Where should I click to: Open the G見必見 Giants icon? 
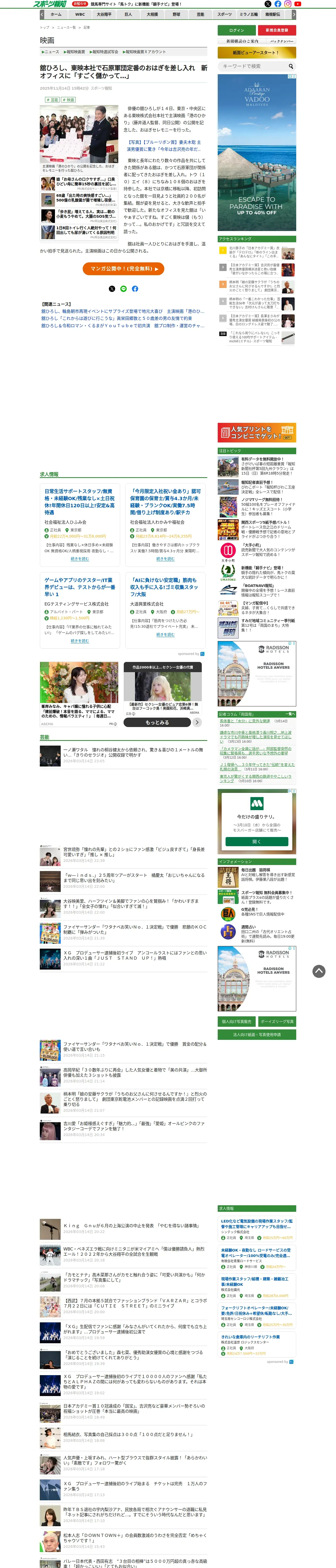tap(228, 914)
